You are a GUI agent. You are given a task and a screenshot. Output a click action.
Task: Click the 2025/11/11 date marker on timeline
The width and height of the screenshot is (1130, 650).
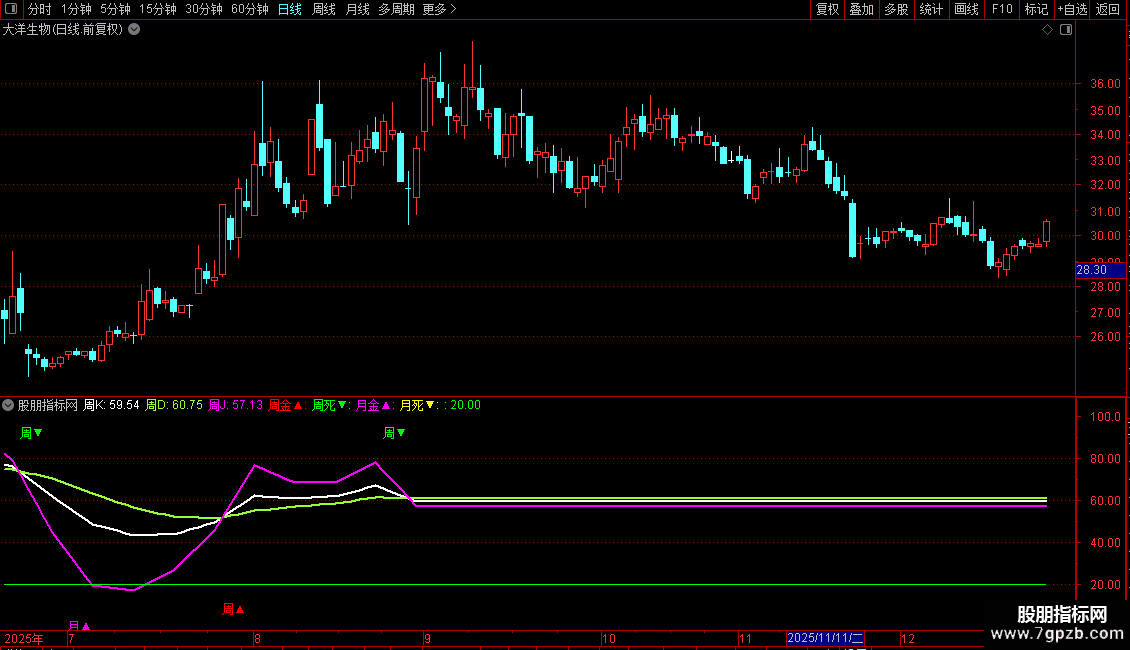(x=825, y=637)
